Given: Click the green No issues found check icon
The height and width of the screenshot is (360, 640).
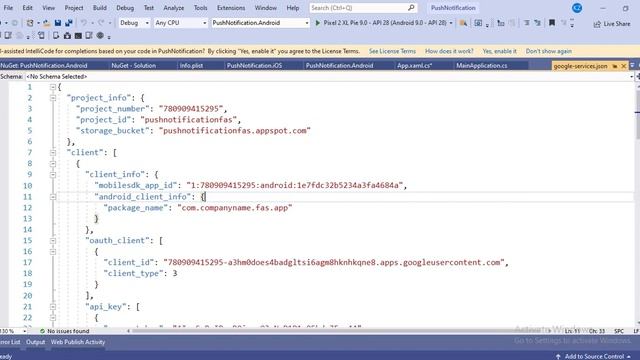Looking at the screenshot, I should [42, 331].
